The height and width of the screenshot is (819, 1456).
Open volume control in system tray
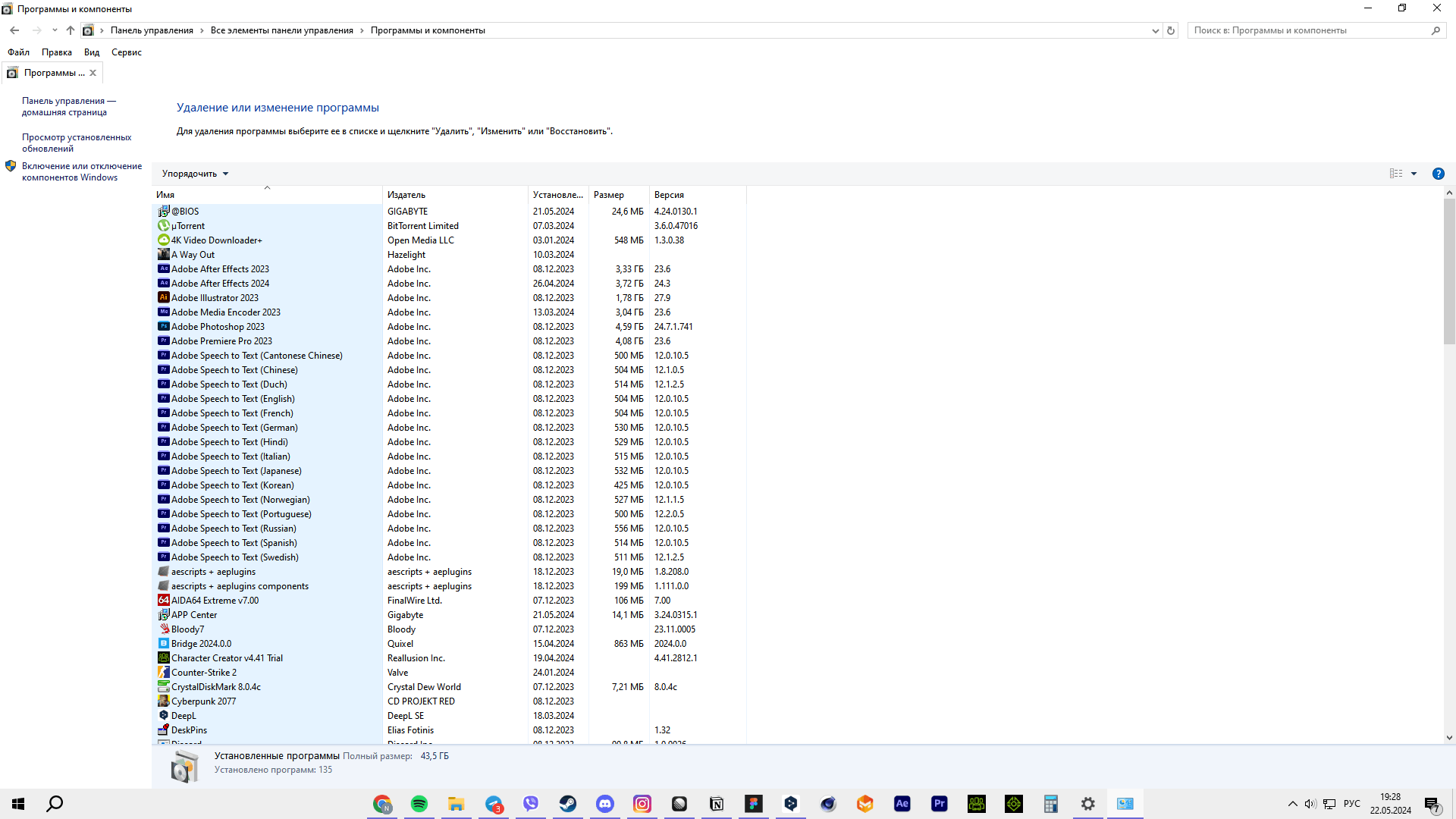(1310, 804)
